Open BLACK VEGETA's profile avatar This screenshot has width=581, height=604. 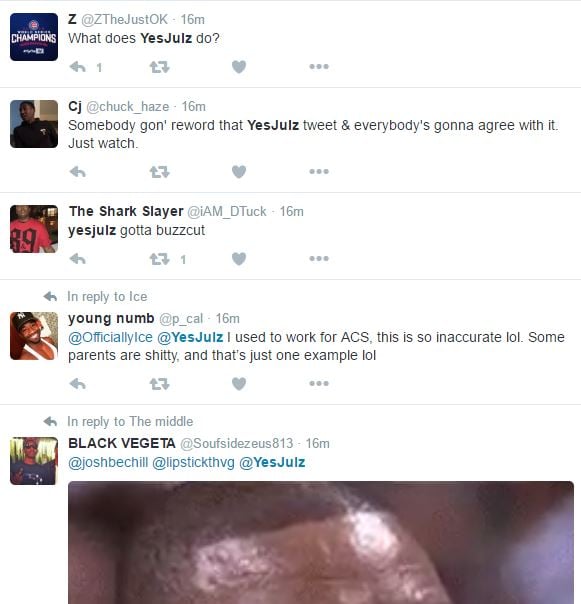click(34, 461)
